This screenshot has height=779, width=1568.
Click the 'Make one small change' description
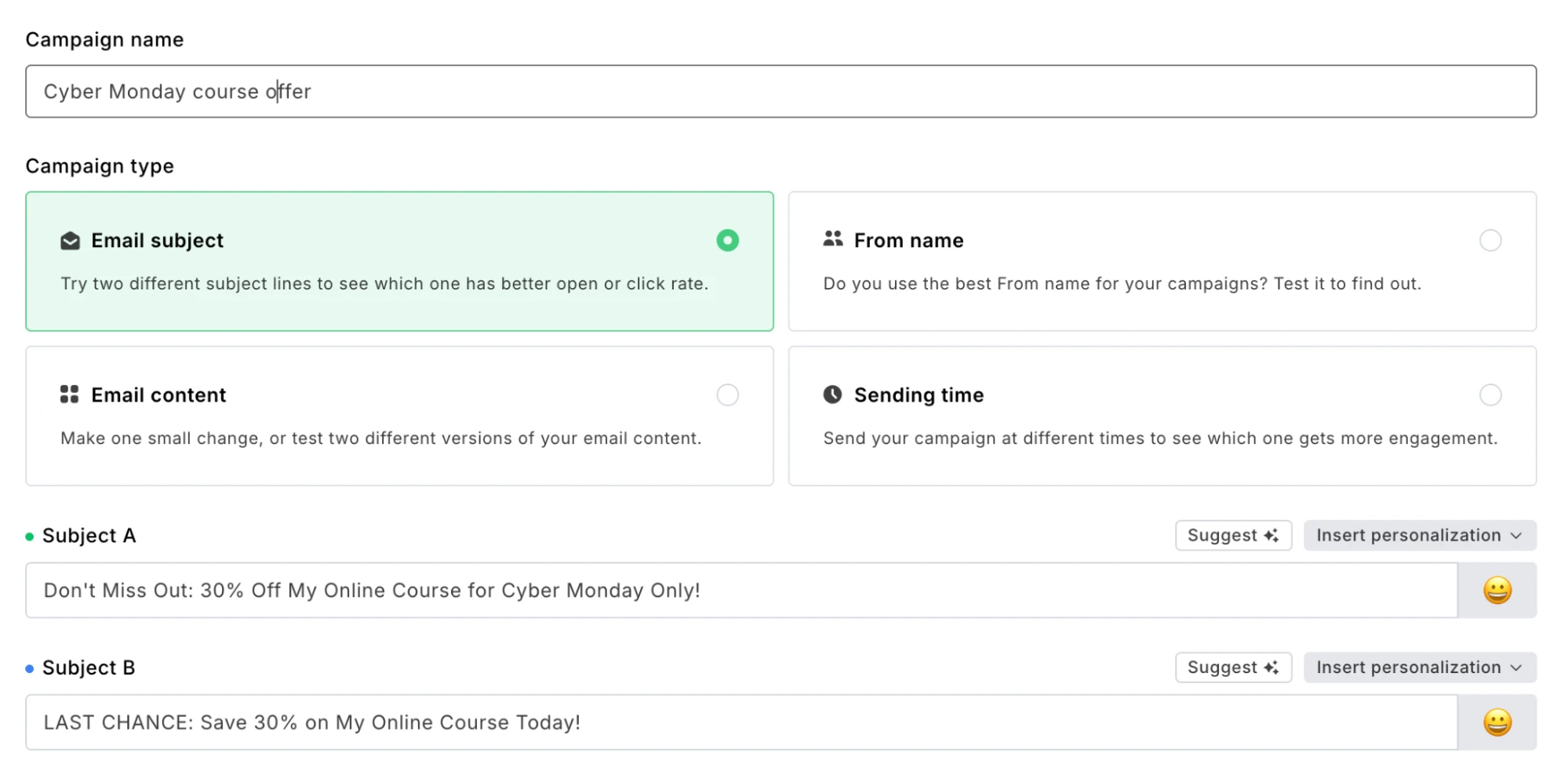[x=381, y=439]
